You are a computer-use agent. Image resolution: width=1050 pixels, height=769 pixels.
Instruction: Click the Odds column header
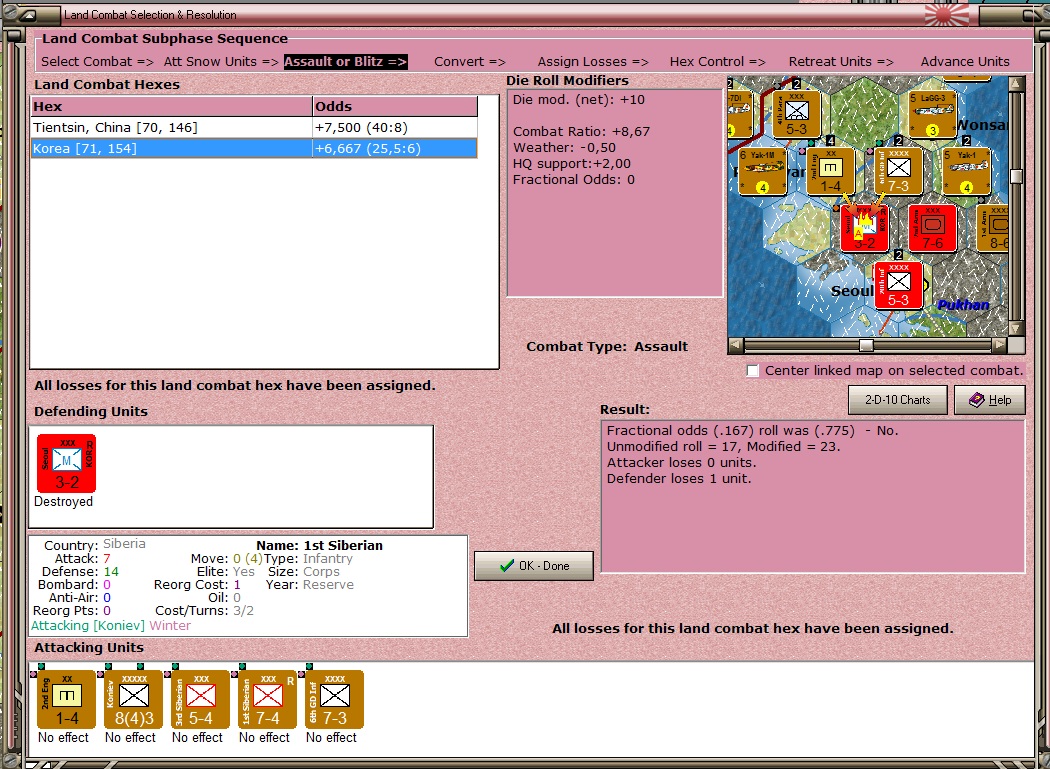pyautogui.click(x=395, y=107)
